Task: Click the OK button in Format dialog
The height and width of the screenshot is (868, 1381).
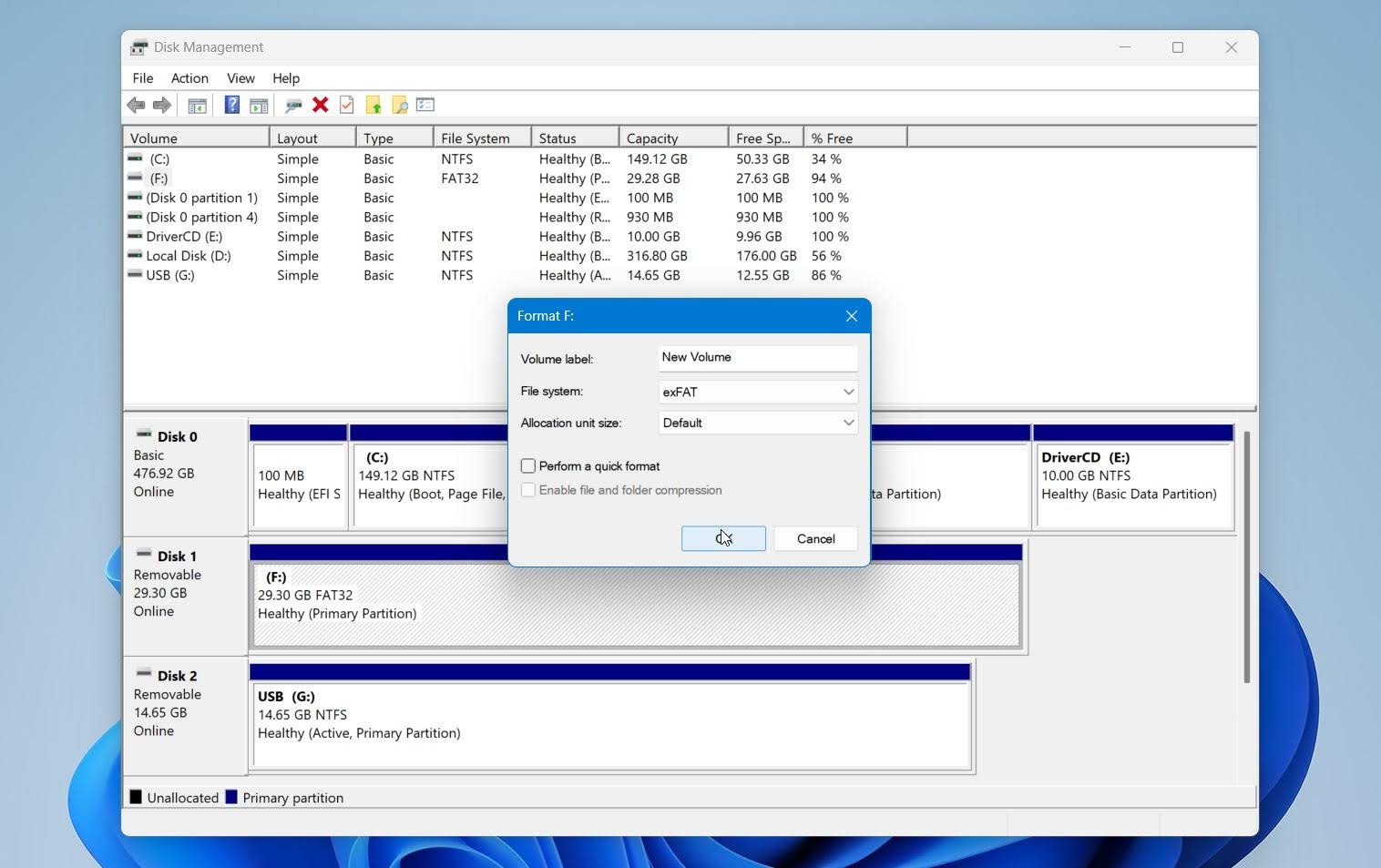Action: pyautogui.click(x=723, y=538)
